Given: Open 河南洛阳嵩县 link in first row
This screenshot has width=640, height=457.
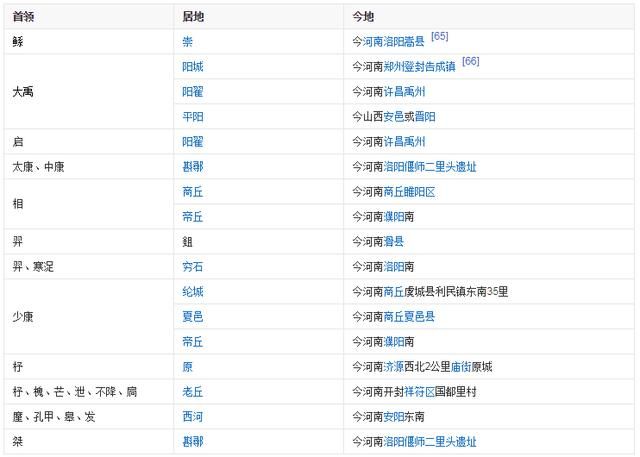Looking at the screenshot, I should tap(393, 41).
